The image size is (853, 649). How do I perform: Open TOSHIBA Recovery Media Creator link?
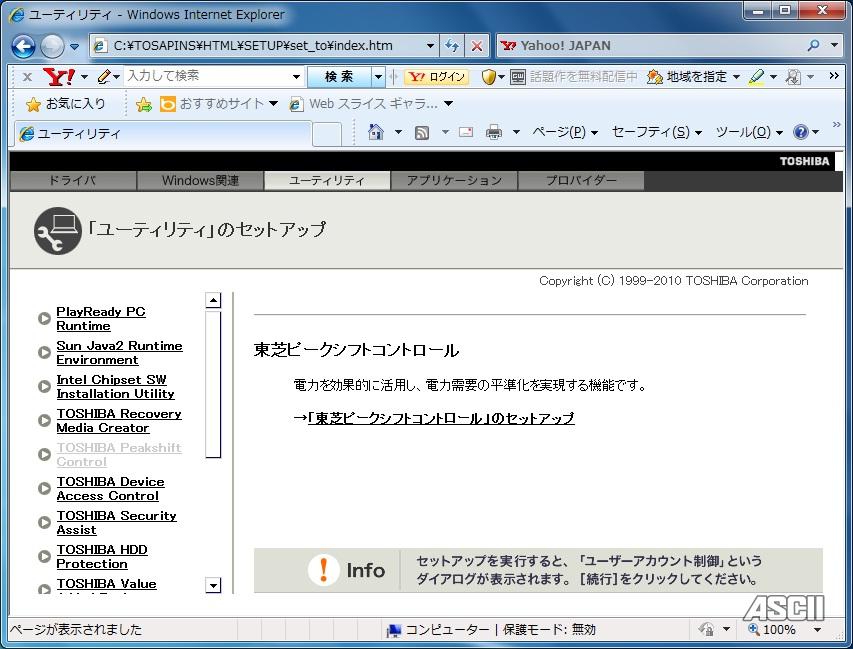pyautogui.click(x=119, y=421)
